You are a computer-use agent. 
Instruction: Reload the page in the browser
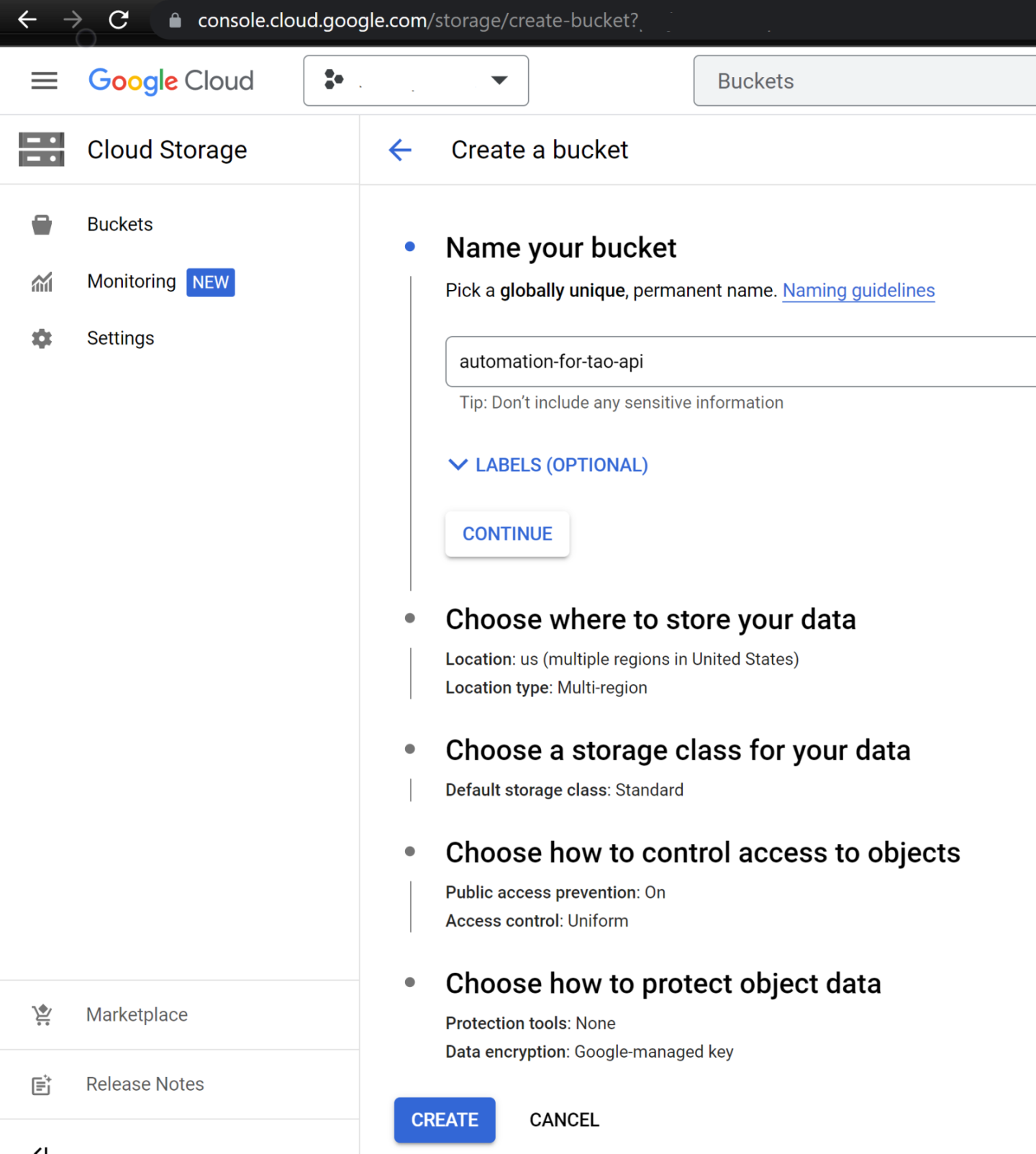tap(119, 20)
